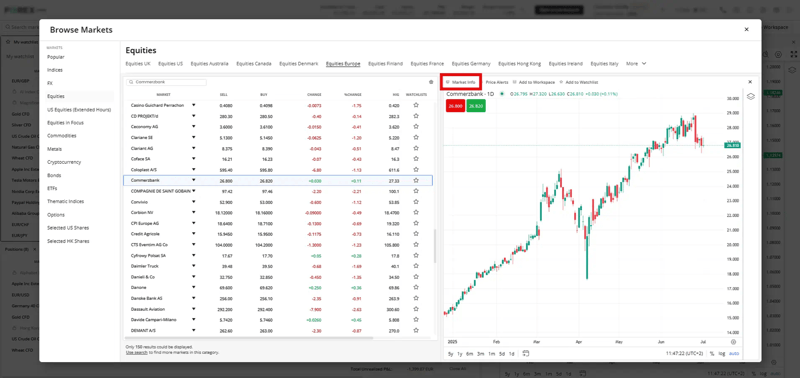
Task: Click the red 26.800 sell button
Action: 455,106
